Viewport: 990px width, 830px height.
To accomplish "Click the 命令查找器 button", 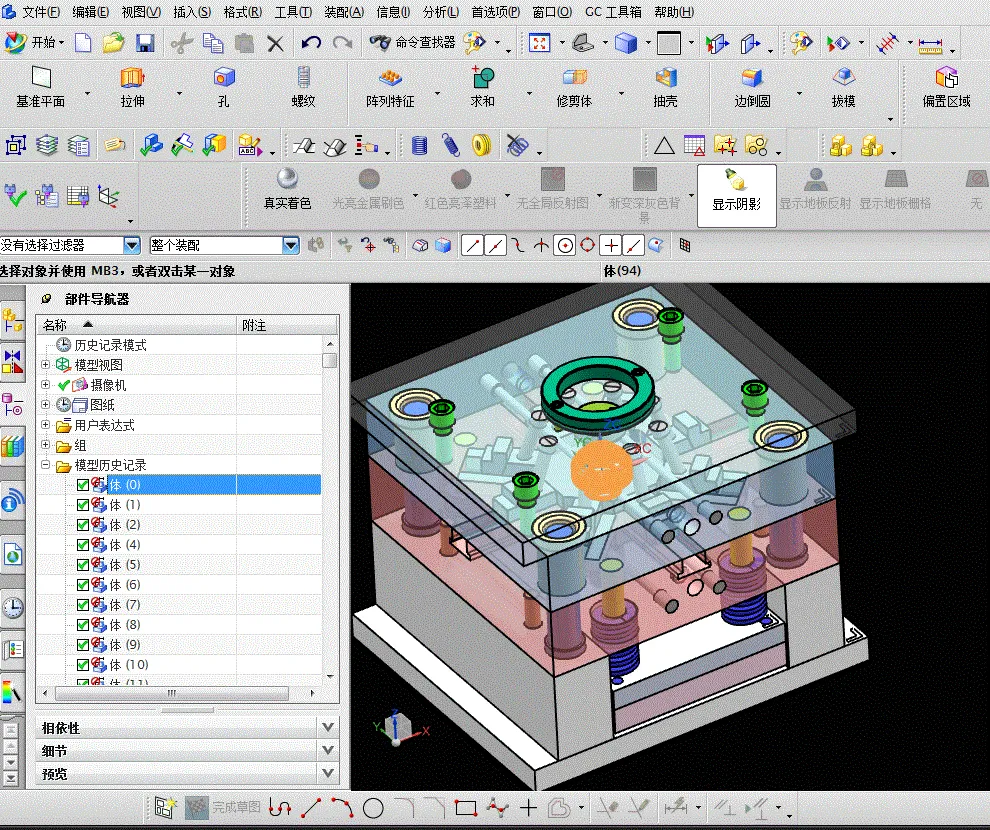I will [x=412, y=43].
